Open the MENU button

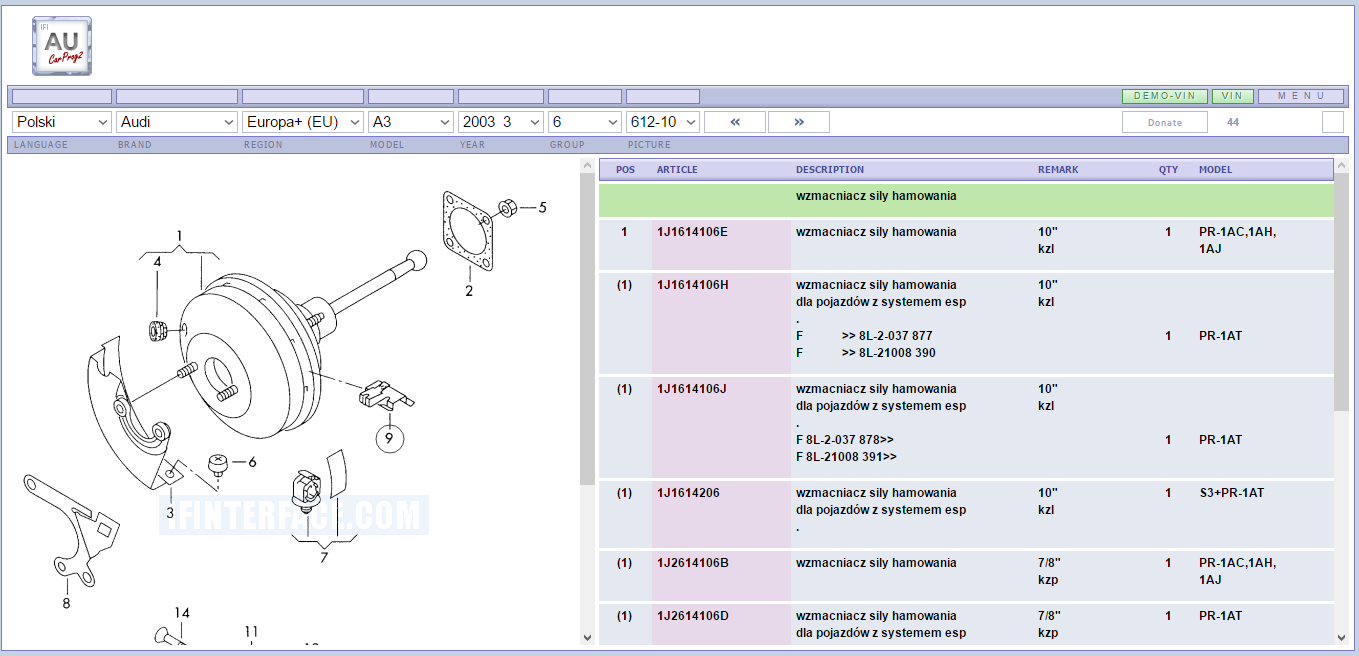click(1301, 96)
